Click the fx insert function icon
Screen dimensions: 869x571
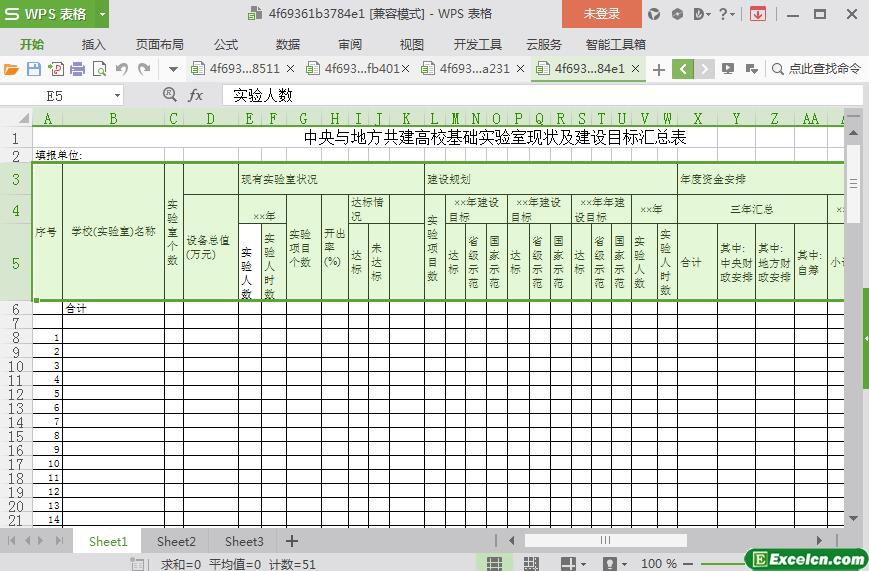coord(195,95)
